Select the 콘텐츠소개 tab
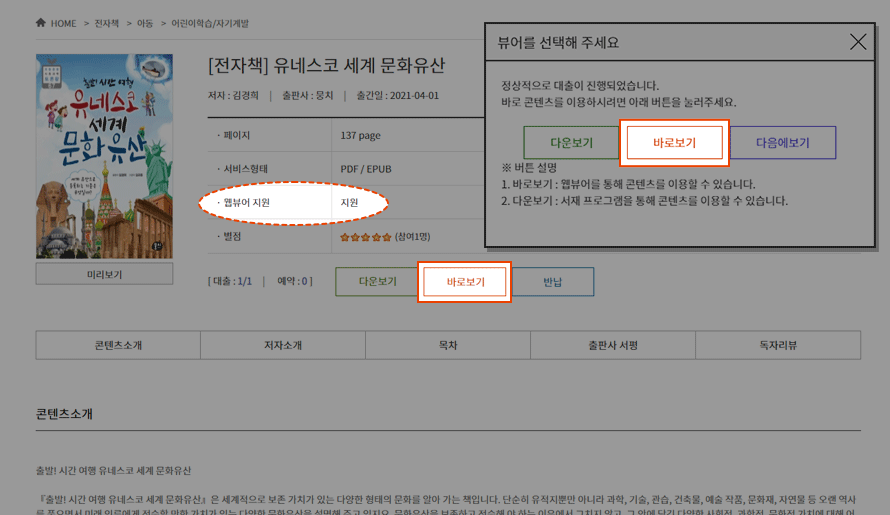This screenshot has width=890, height=515. (118, 345)
